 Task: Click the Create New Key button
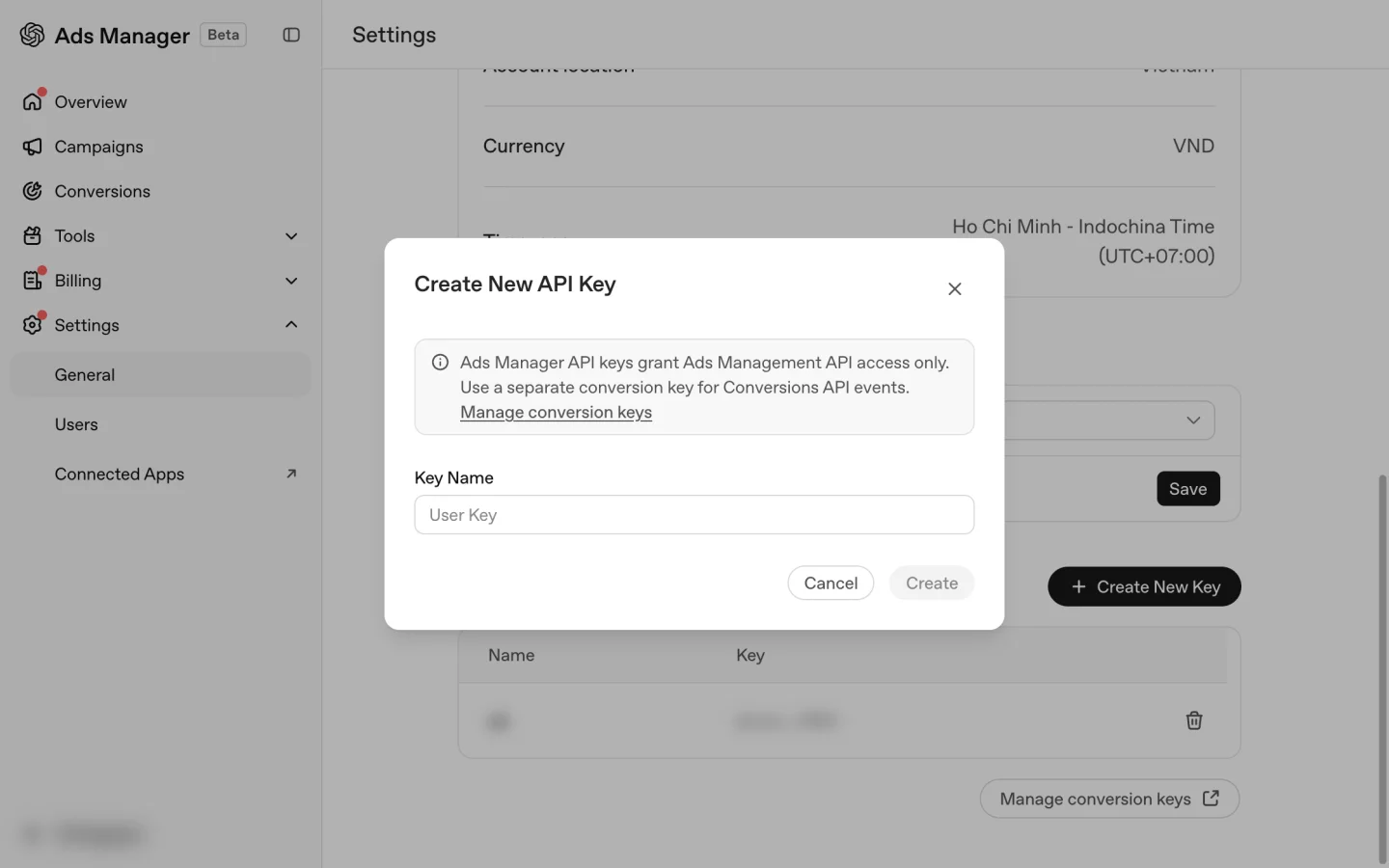tap(1144, 586)
